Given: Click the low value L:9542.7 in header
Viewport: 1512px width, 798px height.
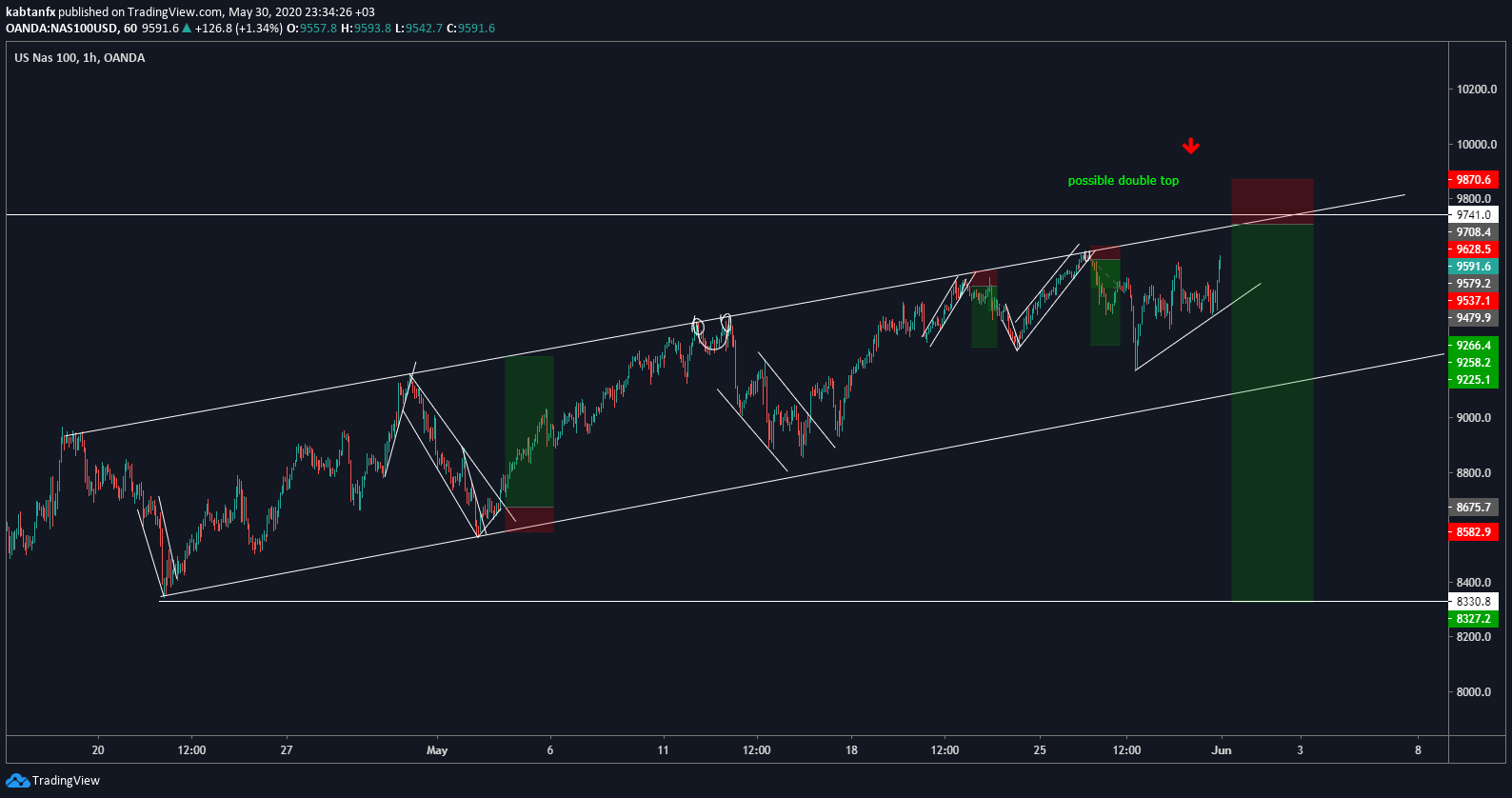Looking at the screenshot, I should [x=419, y=29].
